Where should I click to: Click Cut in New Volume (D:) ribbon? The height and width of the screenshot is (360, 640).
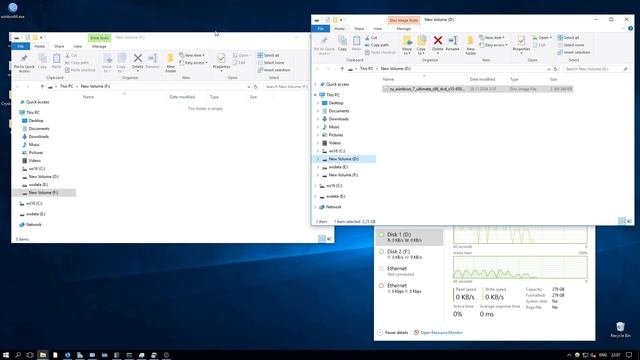371,38
